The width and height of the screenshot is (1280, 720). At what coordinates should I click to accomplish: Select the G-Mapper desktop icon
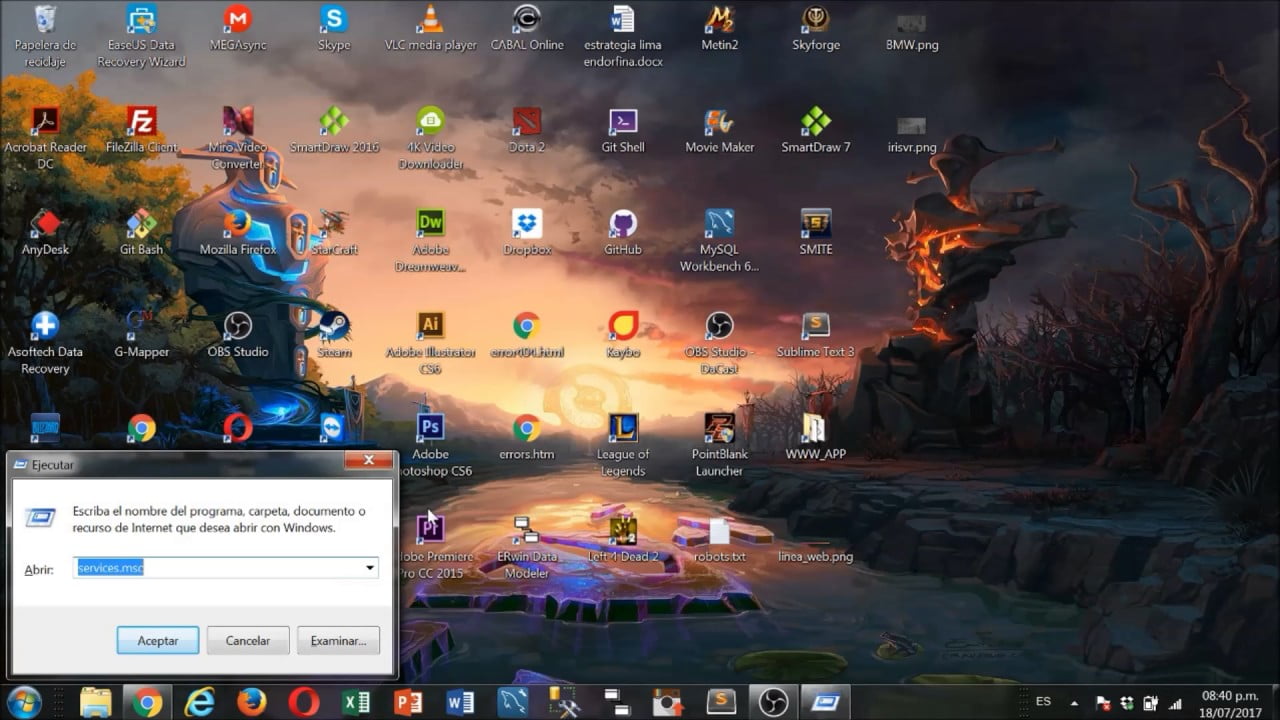tap(141, 335)
